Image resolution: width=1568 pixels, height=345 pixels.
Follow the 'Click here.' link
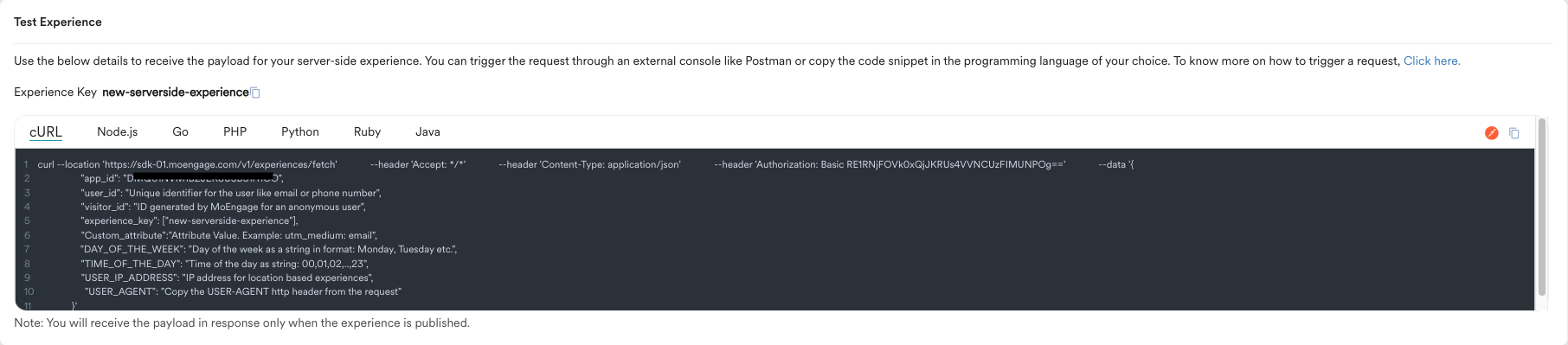(1431, 61)
